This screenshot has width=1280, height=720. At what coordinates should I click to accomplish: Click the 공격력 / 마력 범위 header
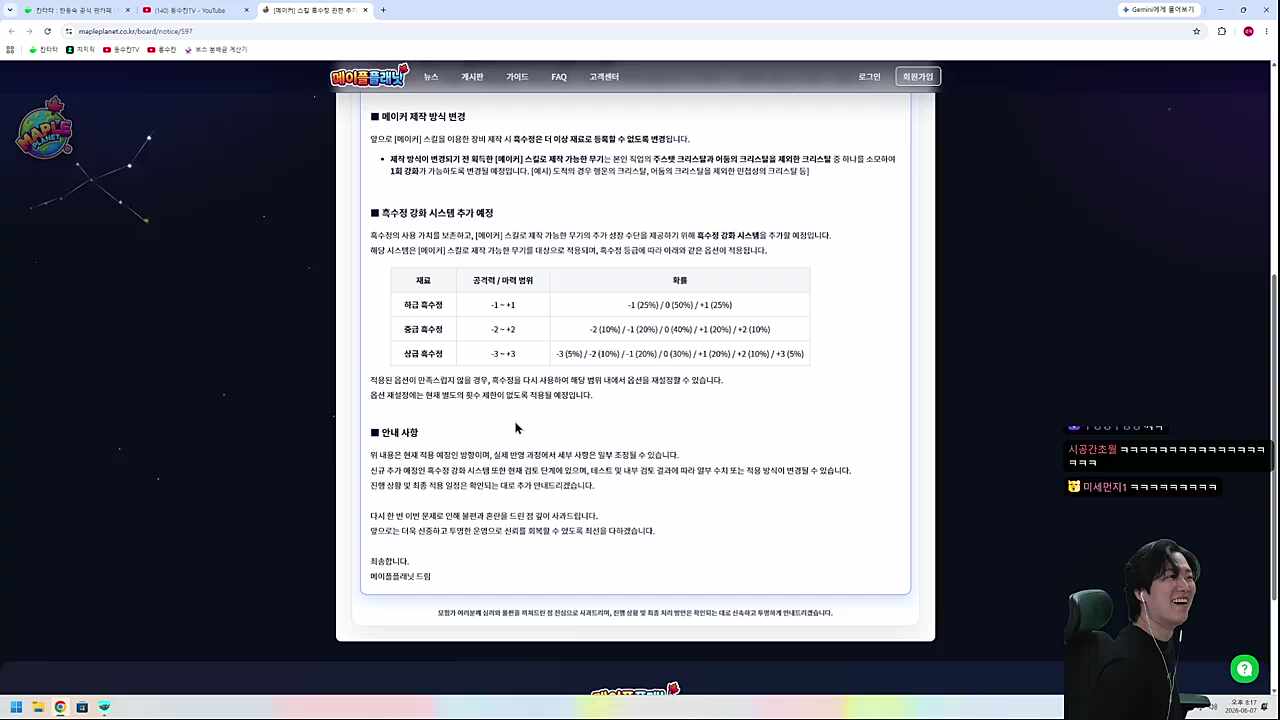[503, 281]
